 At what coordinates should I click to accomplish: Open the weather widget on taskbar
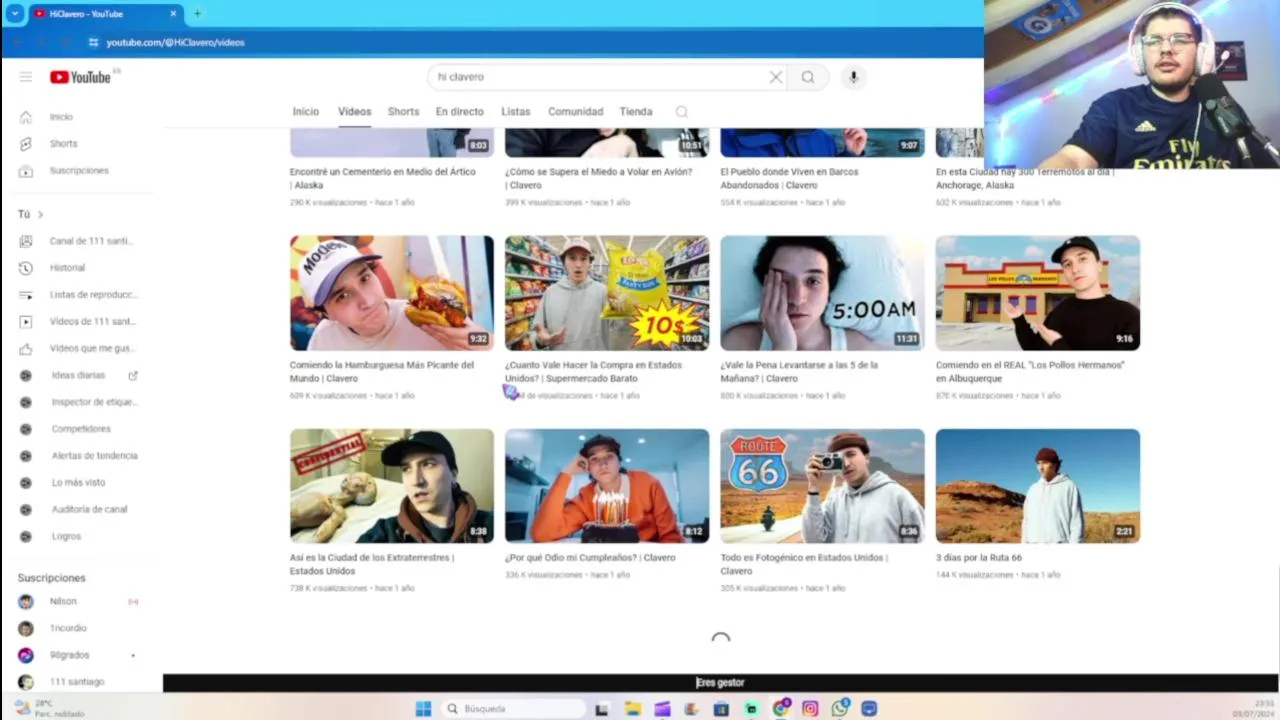(50, 708)
